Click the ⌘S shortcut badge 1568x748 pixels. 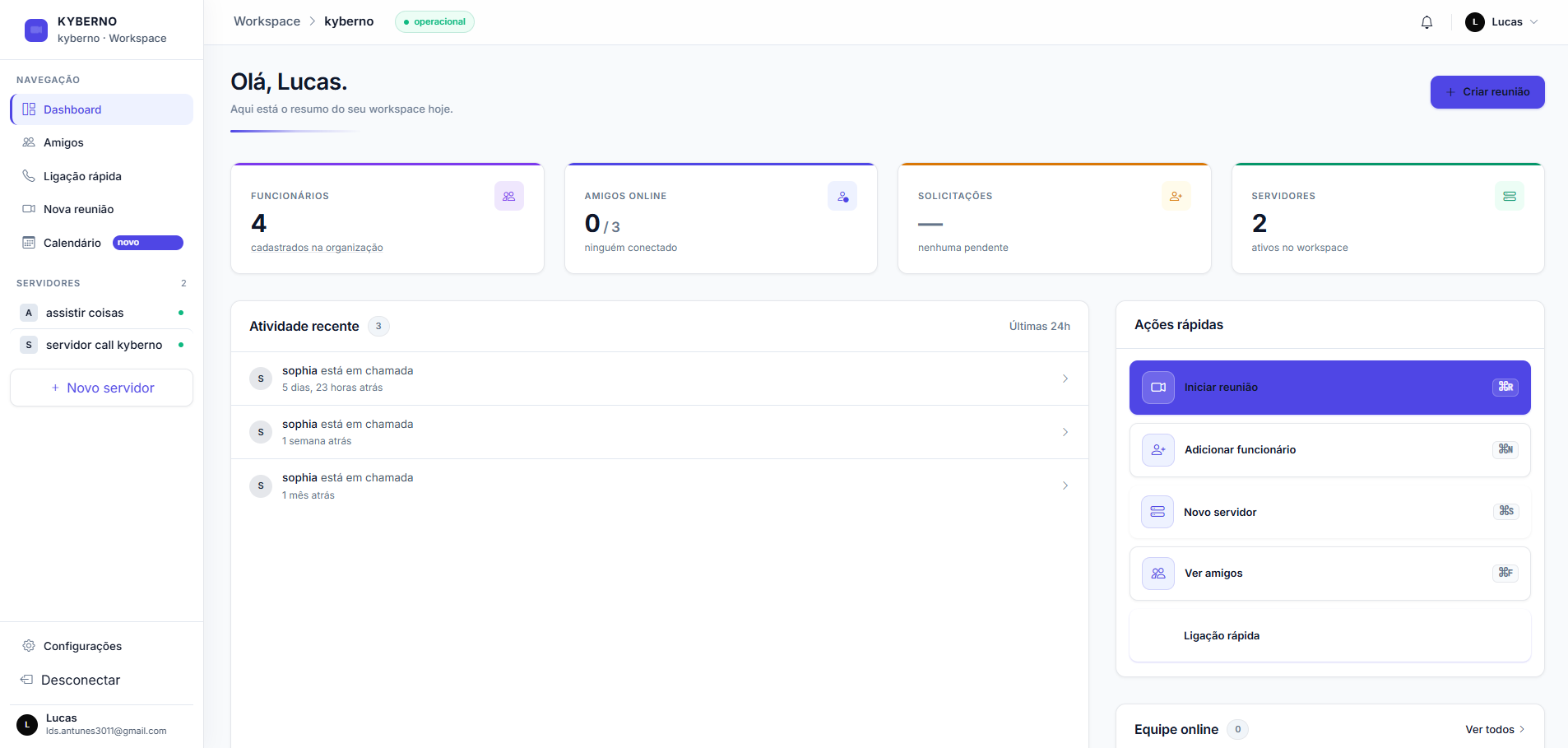coord(1506,511)
